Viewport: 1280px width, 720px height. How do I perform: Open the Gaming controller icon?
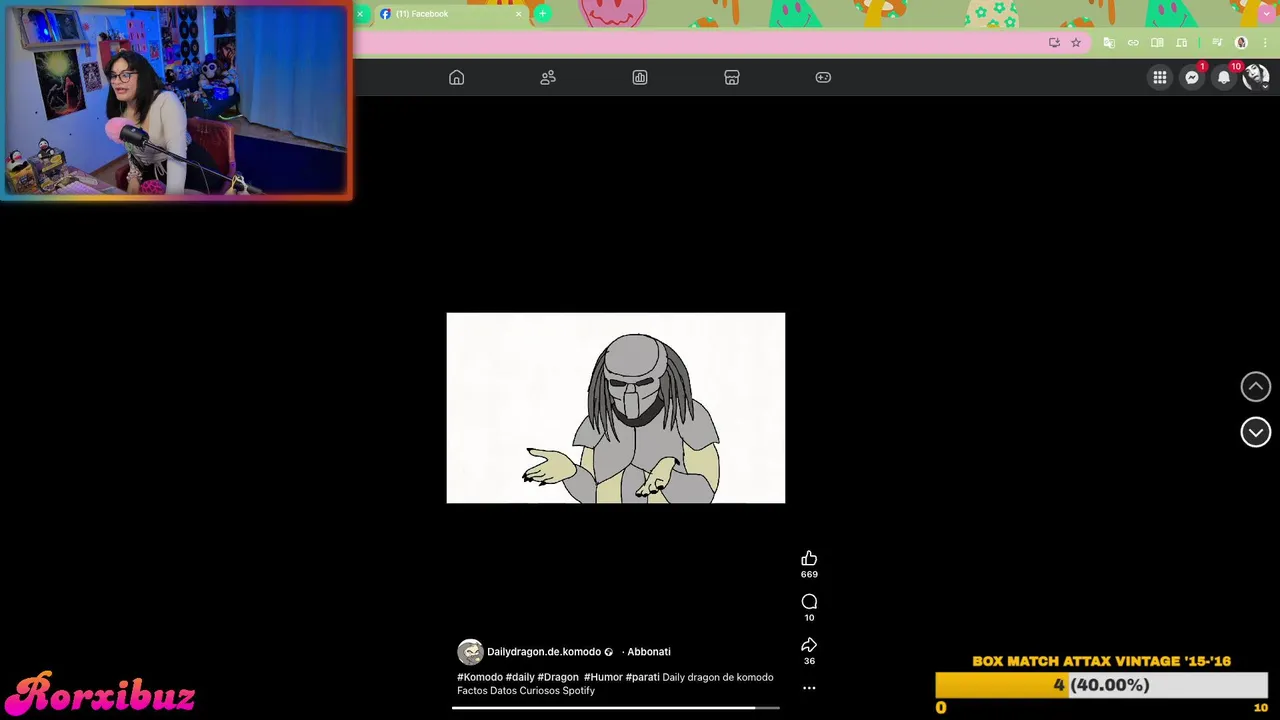click(x=823, y=78)
